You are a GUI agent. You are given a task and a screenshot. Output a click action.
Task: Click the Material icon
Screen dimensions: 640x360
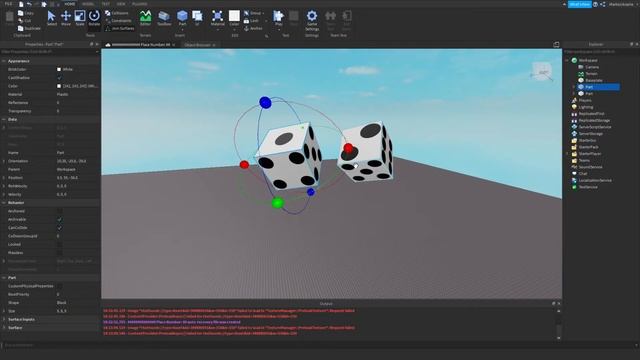218,16
